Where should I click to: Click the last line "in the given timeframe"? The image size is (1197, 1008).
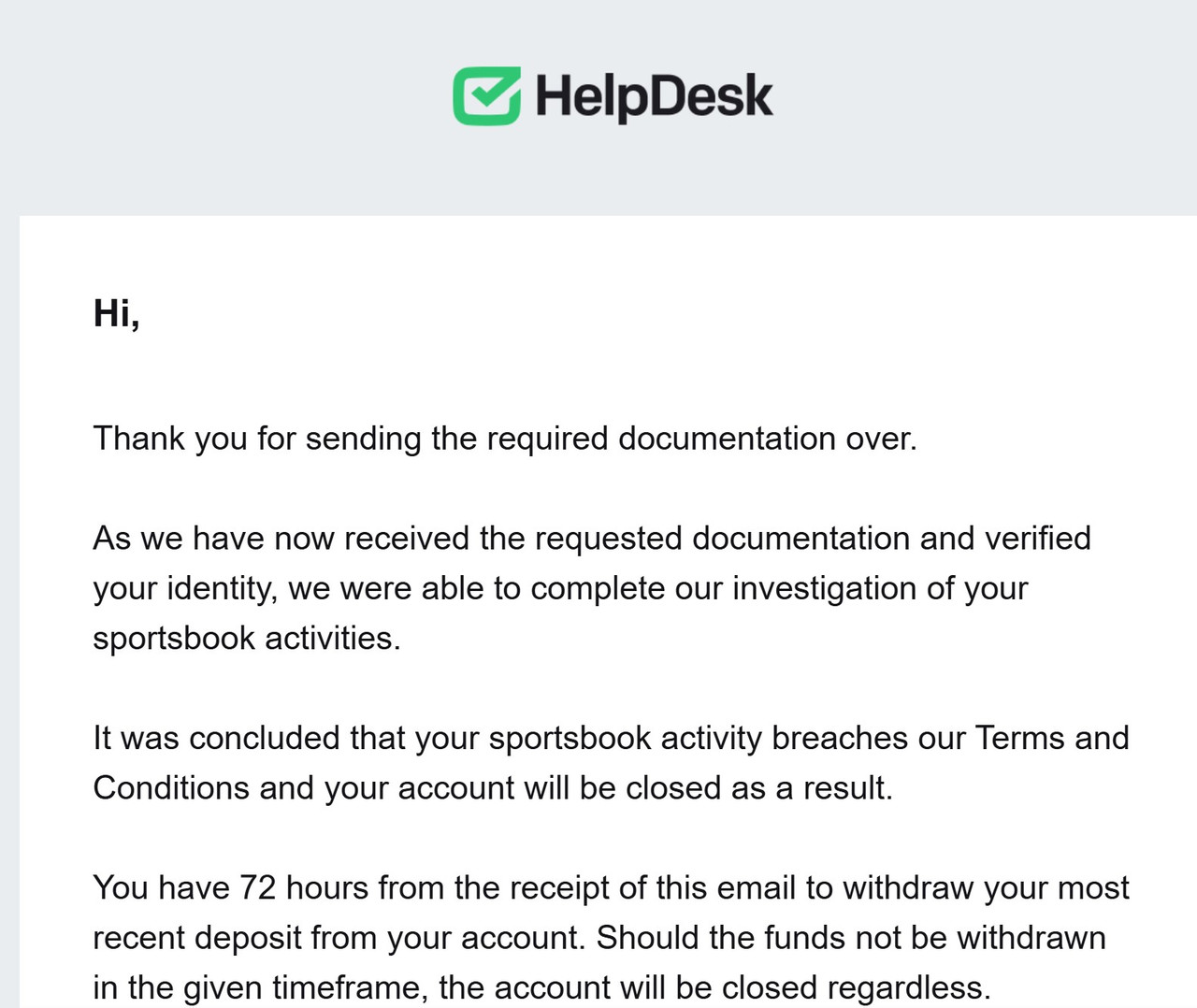pyautogui.click(x=541, y=987)
